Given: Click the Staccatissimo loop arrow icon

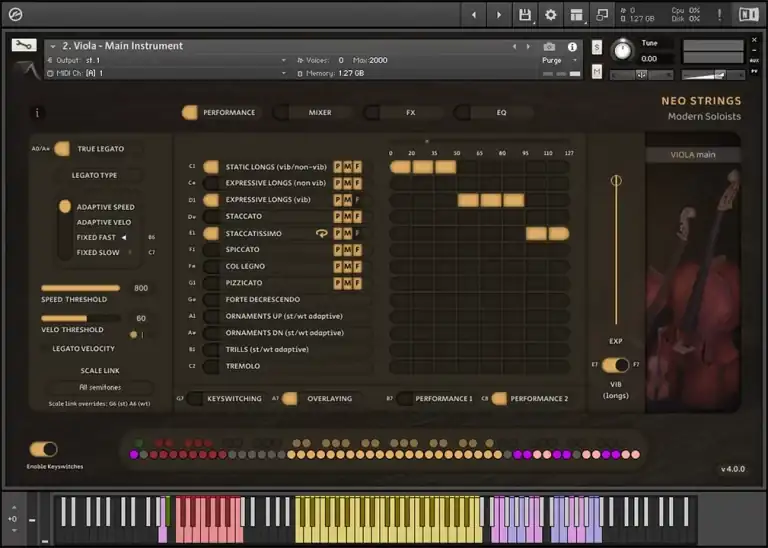Looking at the screenshot, I should click(x=321, y=234).
